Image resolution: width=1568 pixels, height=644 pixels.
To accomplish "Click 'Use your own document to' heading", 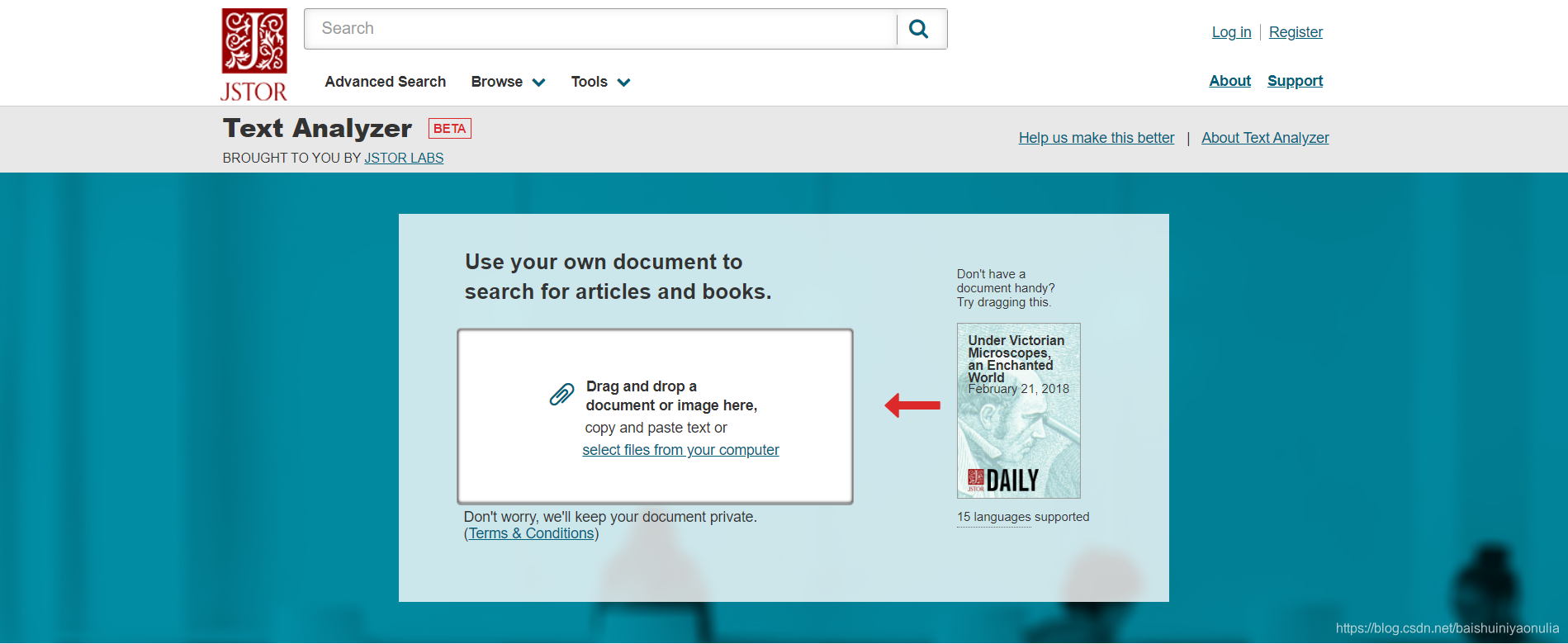I will [604, 262].
